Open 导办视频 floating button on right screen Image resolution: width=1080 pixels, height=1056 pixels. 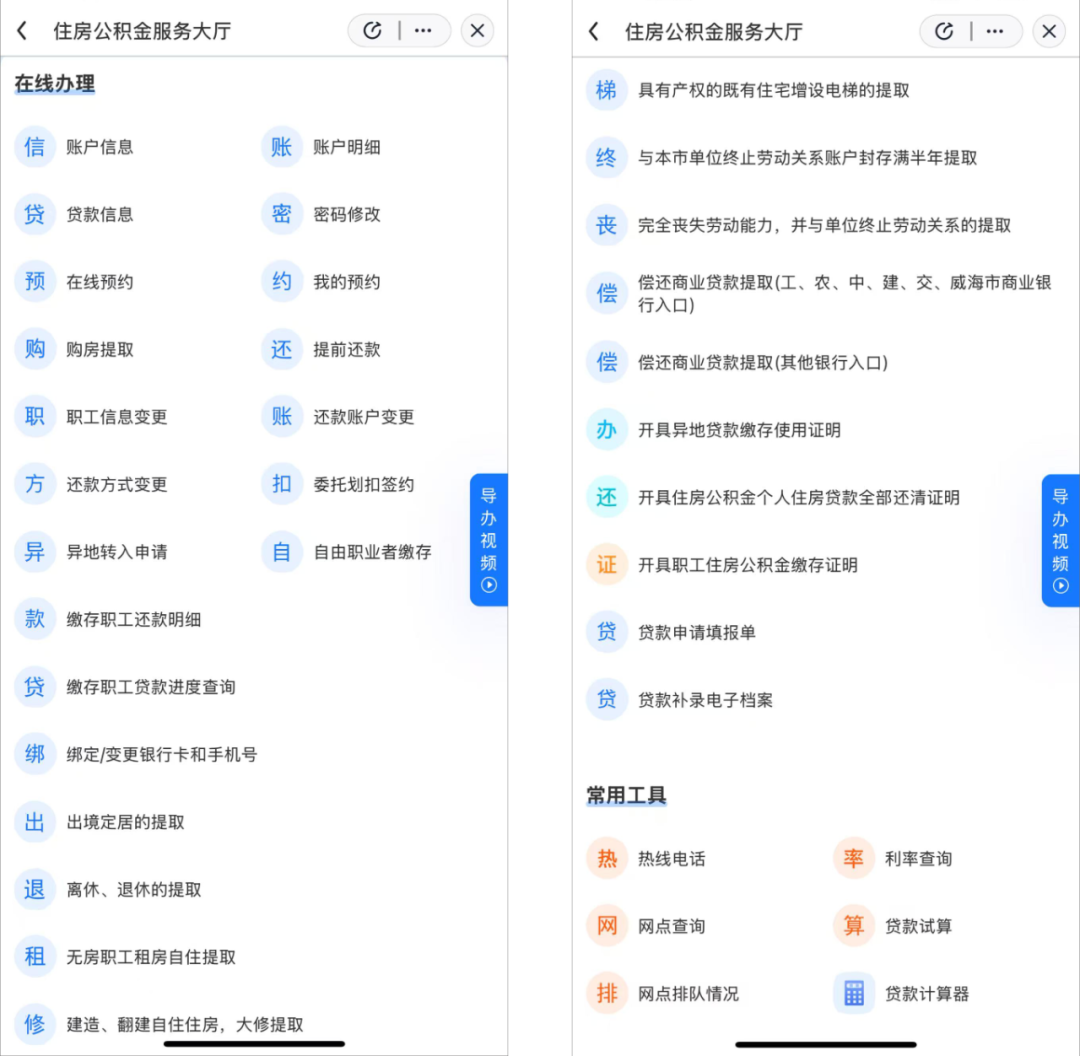pos(1061,541)
